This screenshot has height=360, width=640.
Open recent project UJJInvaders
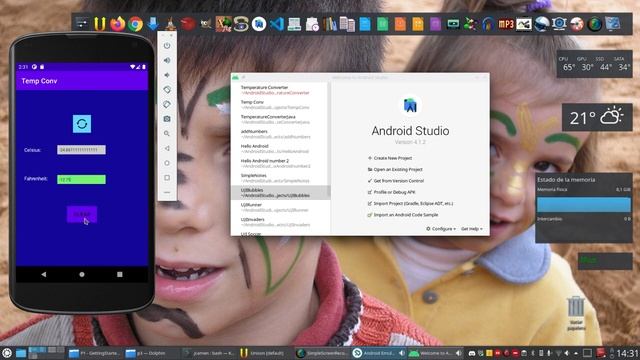pyautogui.click(x=280, y=222)
